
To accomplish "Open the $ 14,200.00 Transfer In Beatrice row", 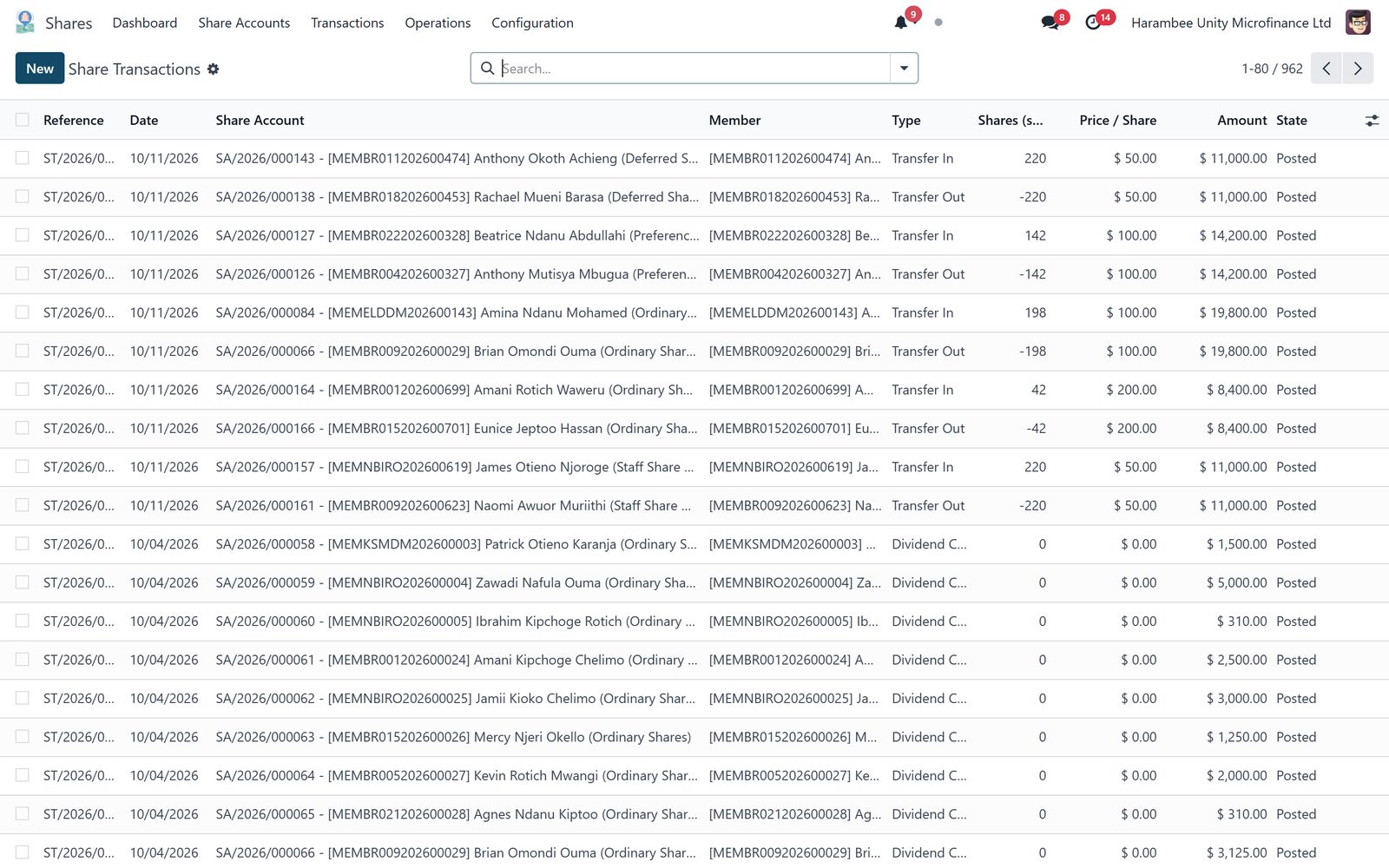I will click(694, 235).
